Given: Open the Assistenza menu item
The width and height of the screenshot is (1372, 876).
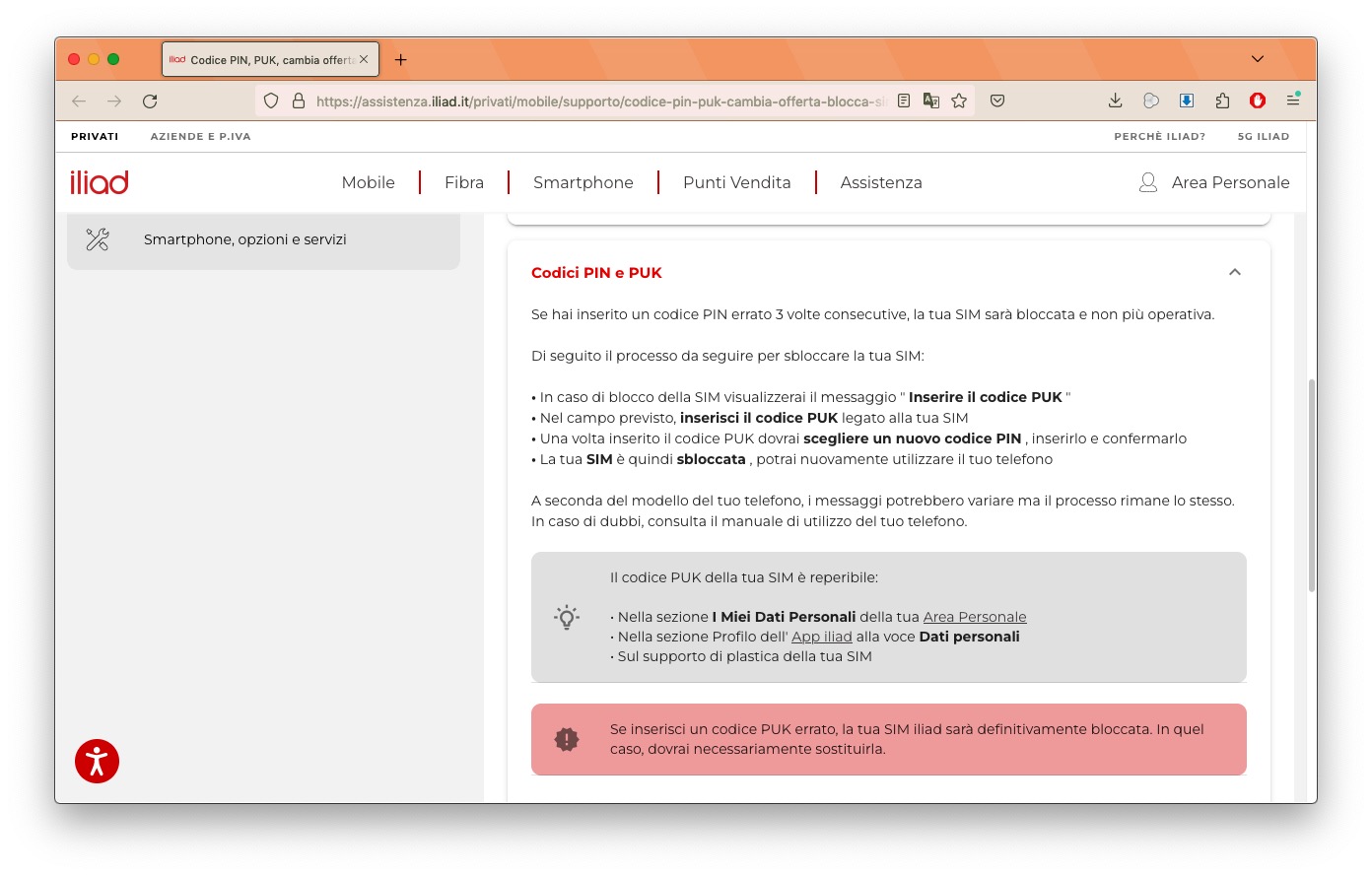Looking at the screenshot, I should point(880,181).
